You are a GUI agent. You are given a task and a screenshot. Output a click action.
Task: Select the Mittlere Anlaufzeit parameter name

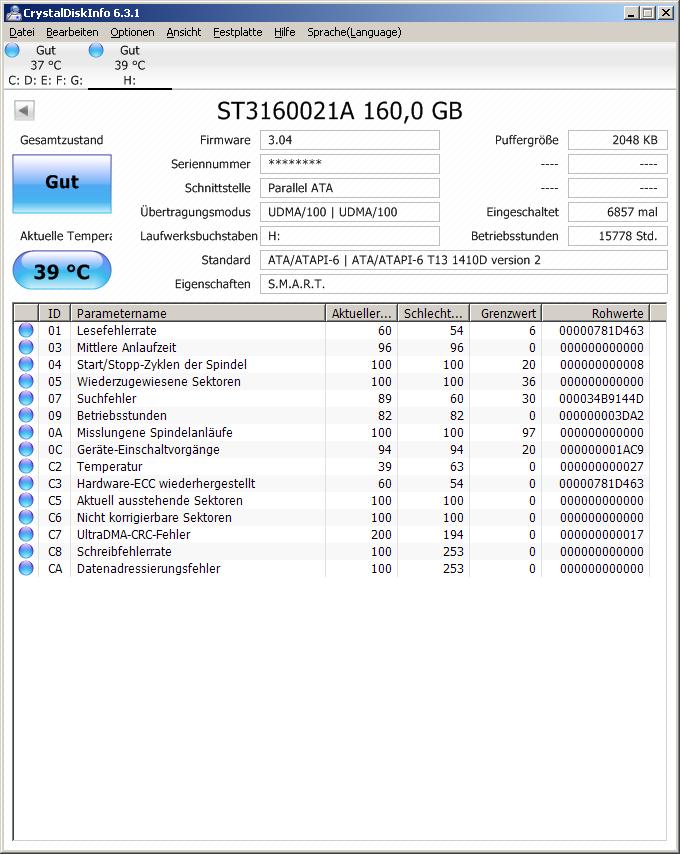click(126, 347)
